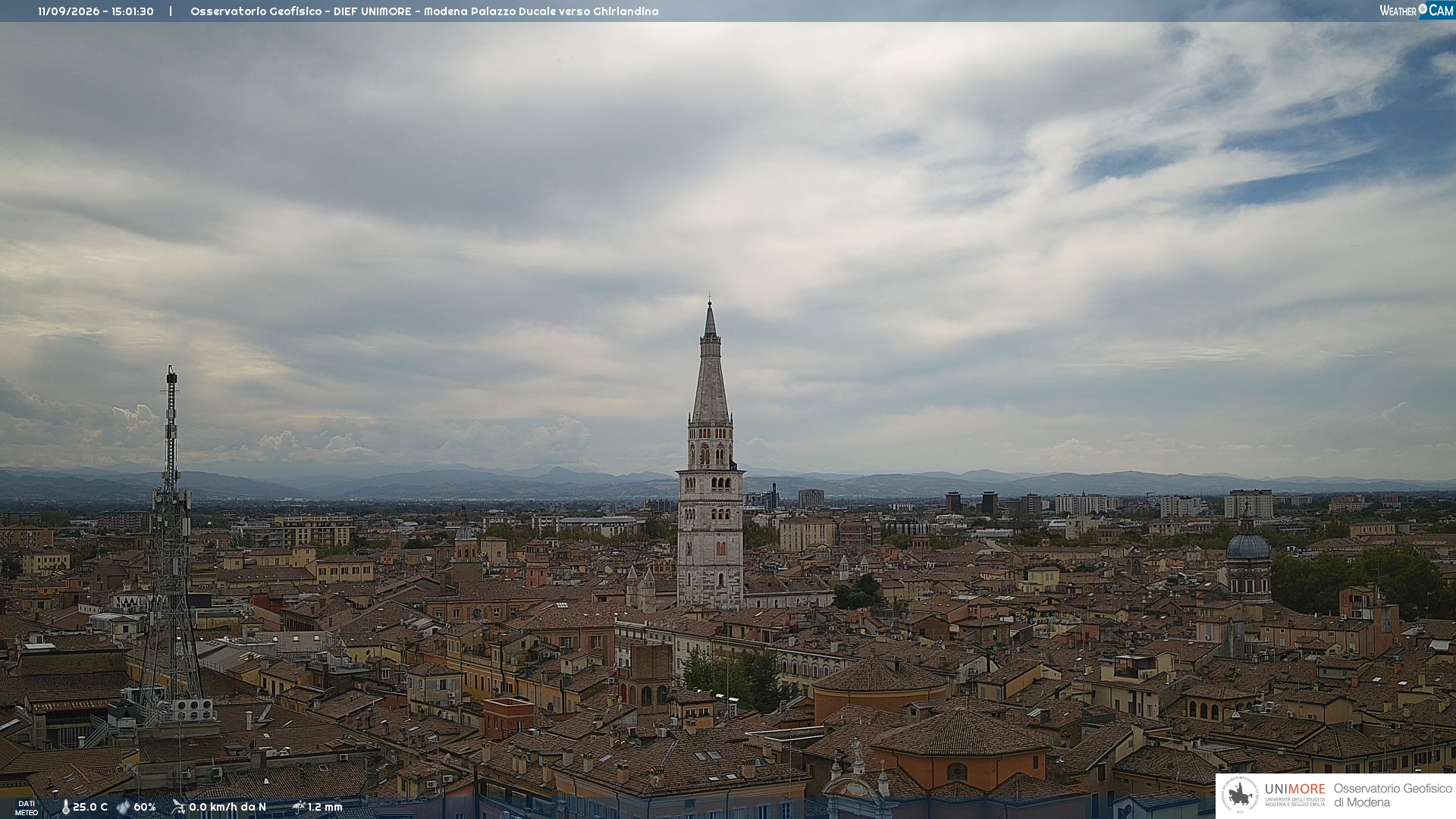This screenshot has height=819, width=1456.
Task: Click the 1.2 mm rainfall reading
Action: click(x=325, y=808)
